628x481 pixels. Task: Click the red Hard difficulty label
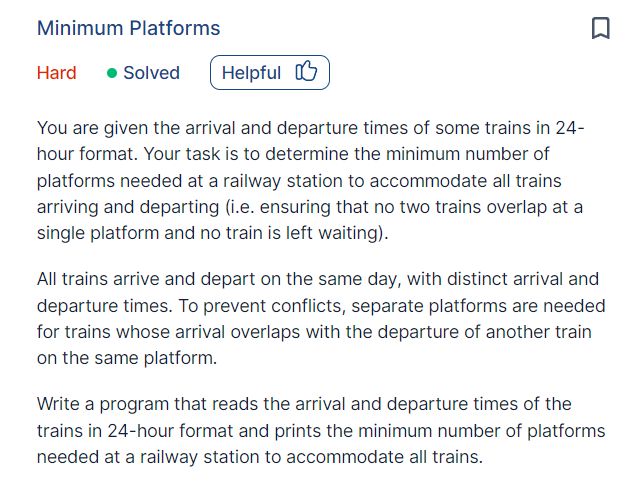click(56, 73)
